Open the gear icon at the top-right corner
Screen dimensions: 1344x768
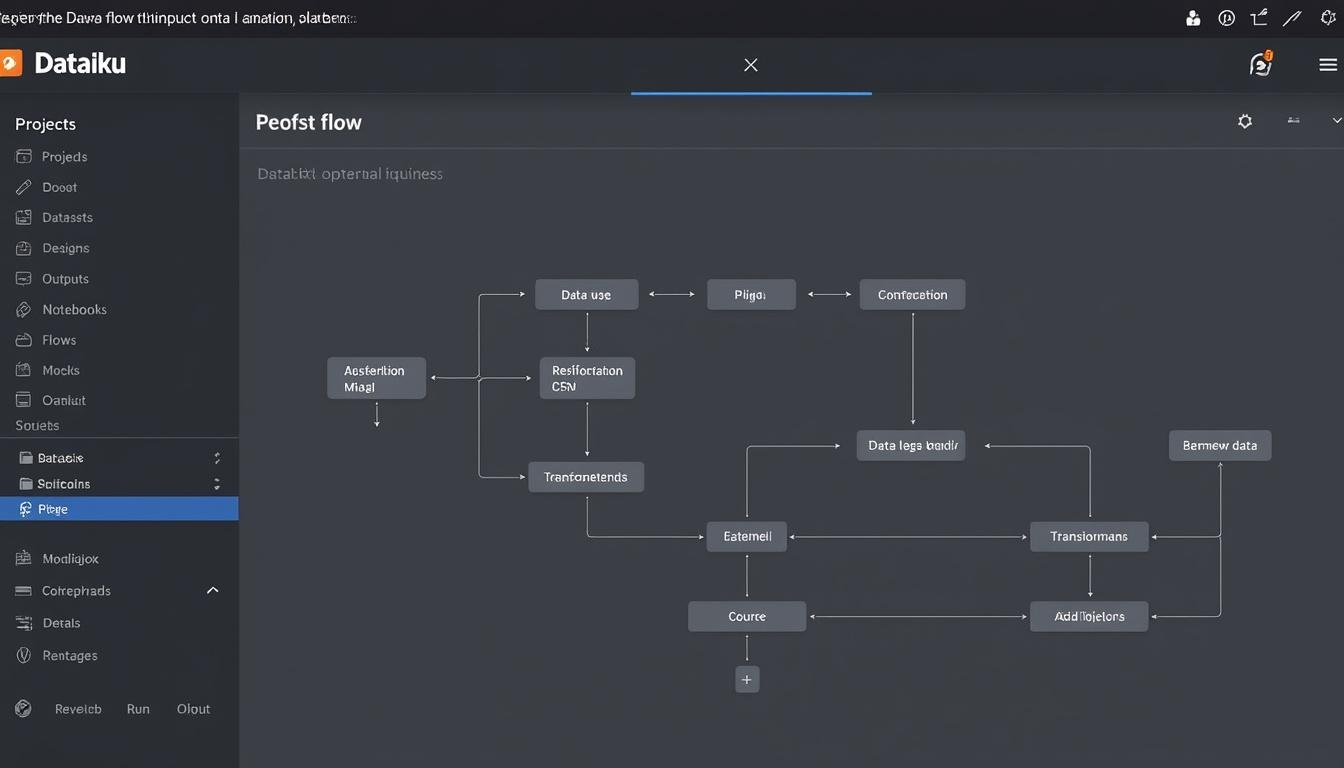tap(1328, 18)
